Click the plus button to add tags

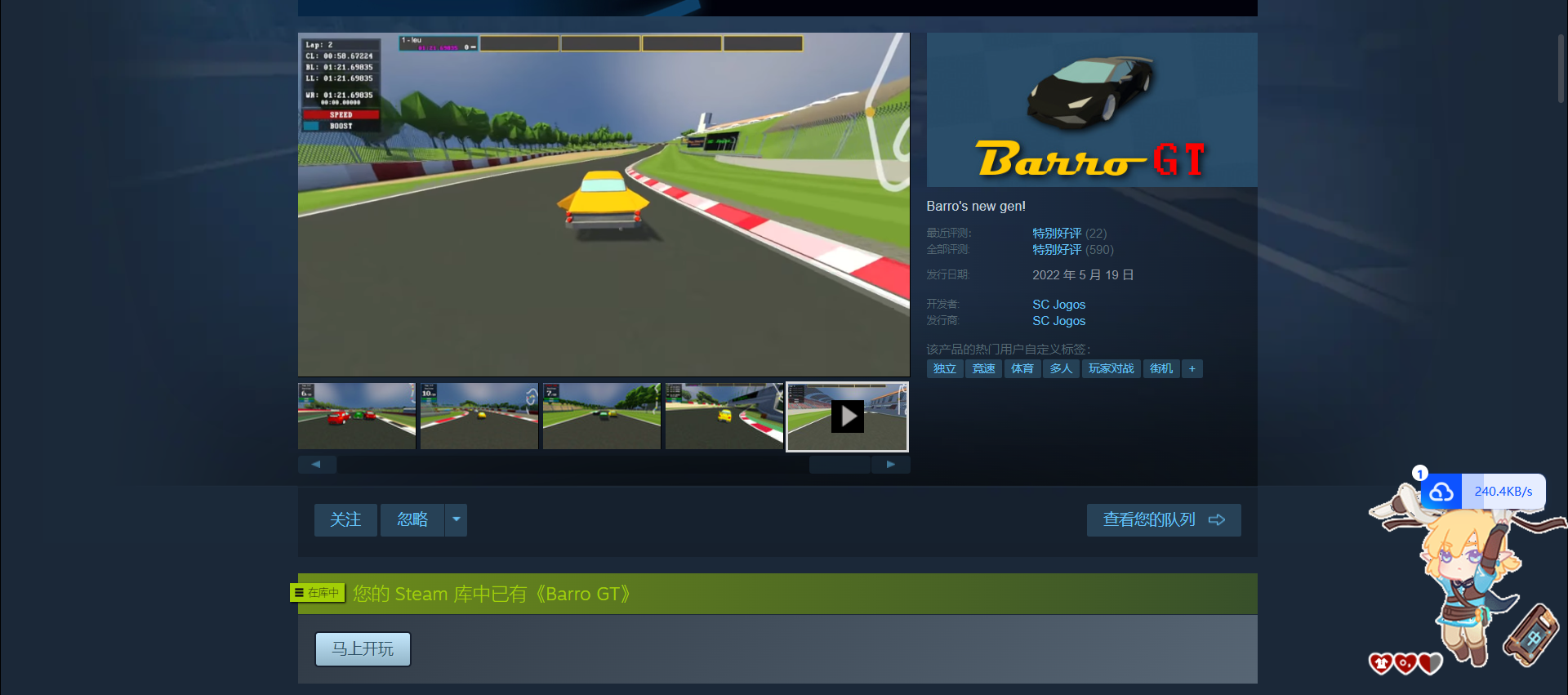(1192, 368)
